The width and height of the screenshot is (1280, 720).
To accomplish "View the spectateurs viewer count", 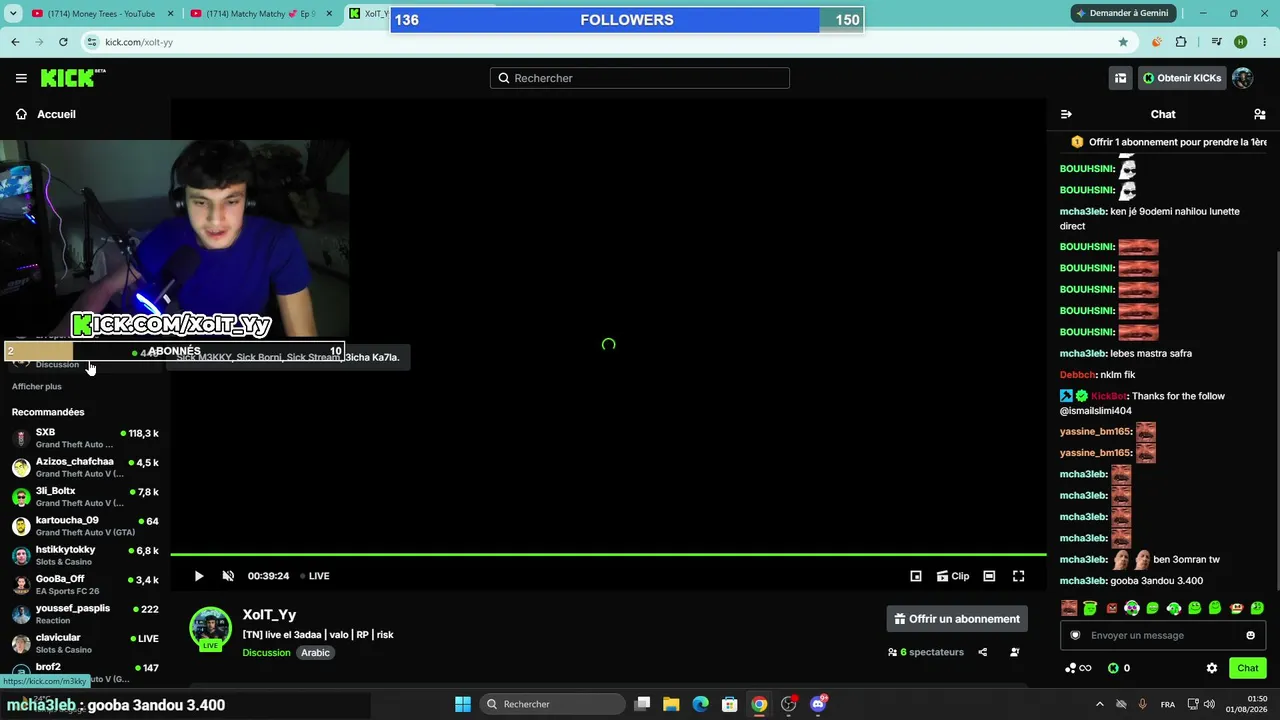I will coord(926,652).
